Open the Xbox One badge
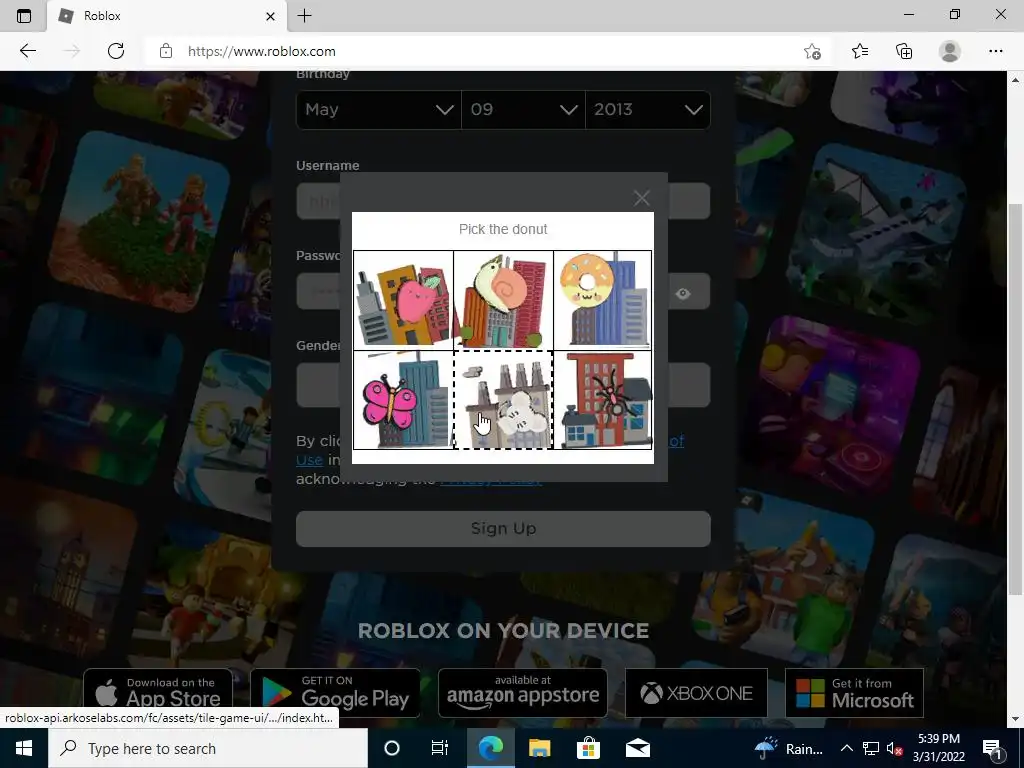This screenshot has height=768, width=1024. tap(696, 693)
